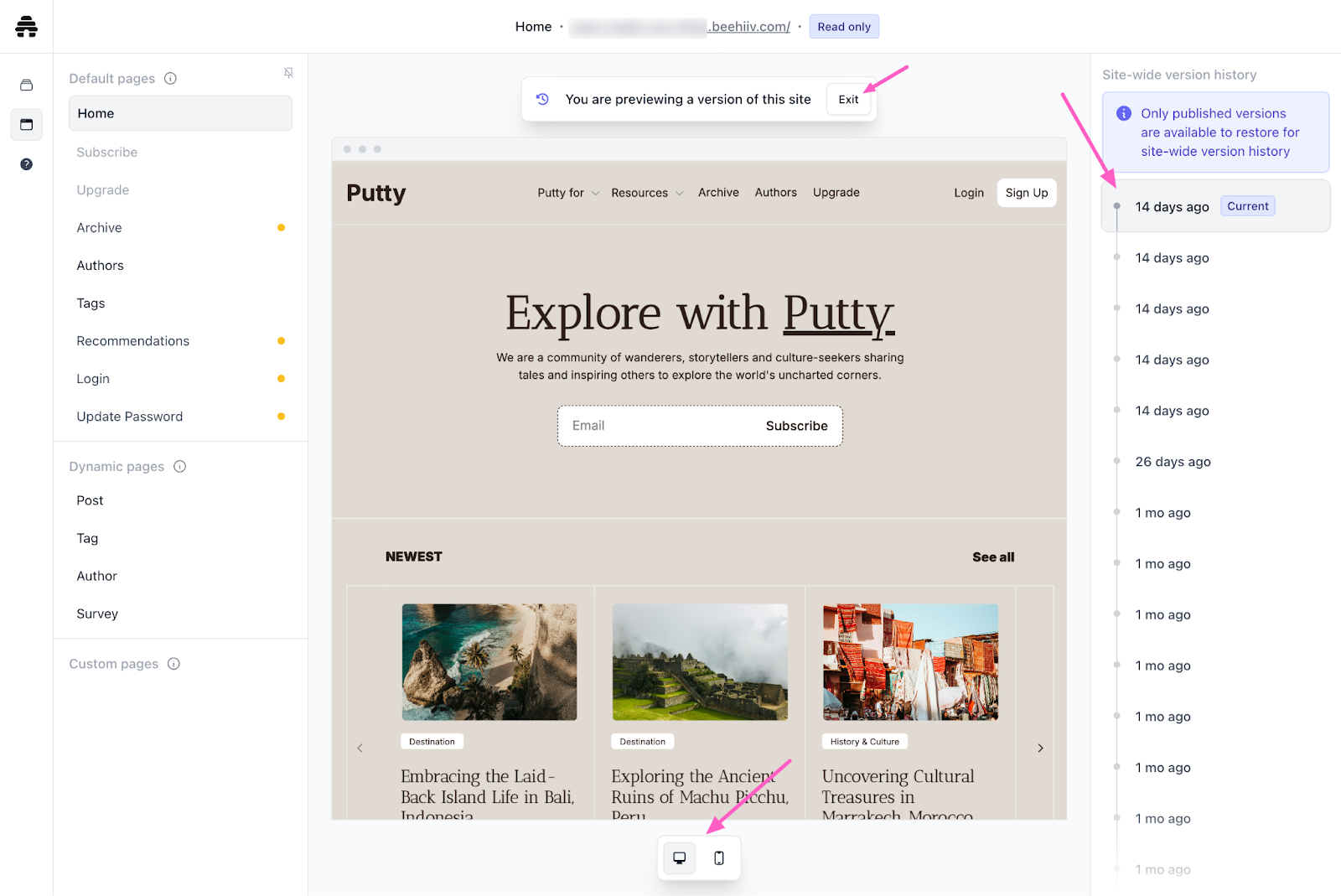
Task: Switch to mobile preview mode
Action: tap(719, 858)
